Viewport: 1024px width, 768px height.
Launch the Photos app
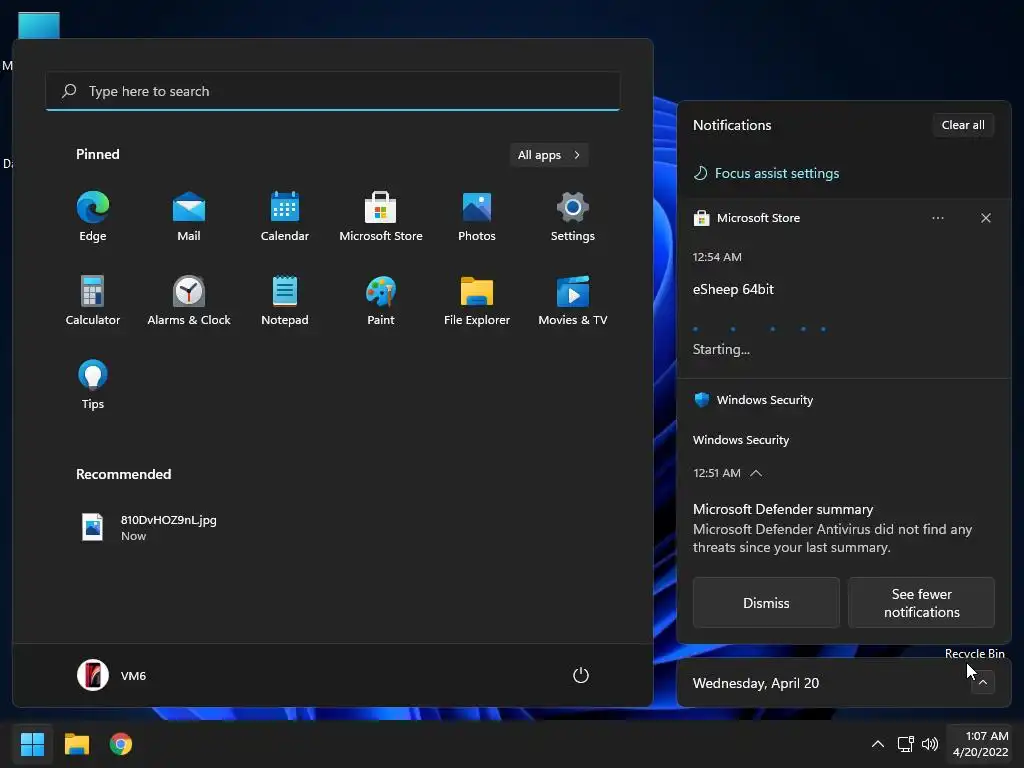point(477,217)
